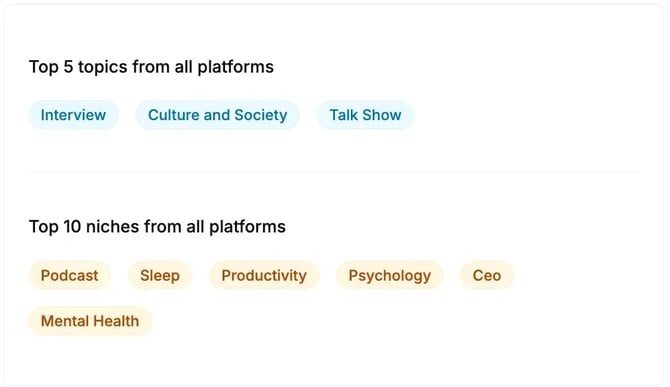Viewport: 670px width, 387px height.
Task: Select the Sleep niche chip
Action: (160, 276)
